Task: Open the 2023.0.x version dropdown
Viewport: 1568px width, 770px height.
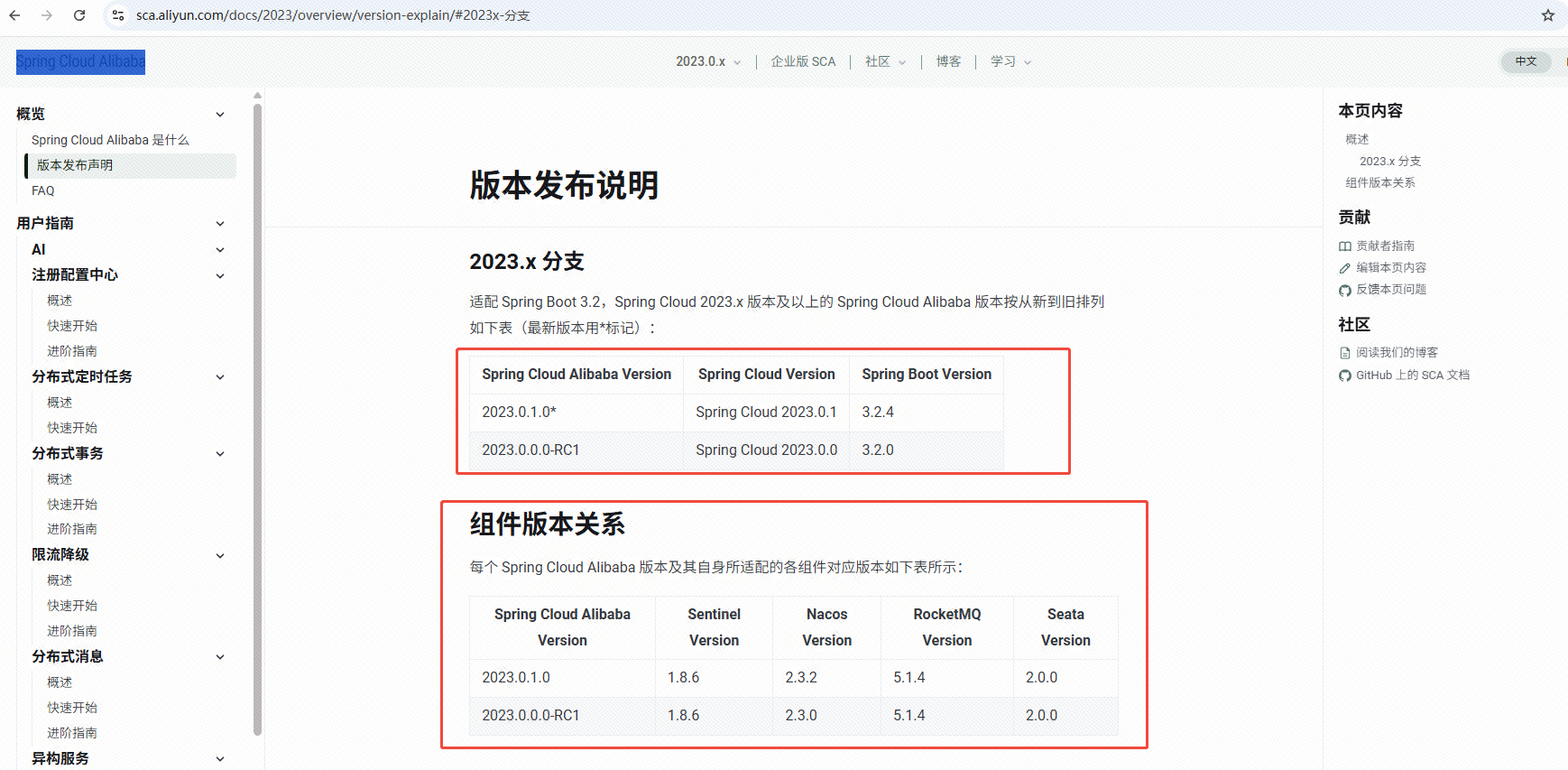Action: pyautogui.click(x=708, y=61)
